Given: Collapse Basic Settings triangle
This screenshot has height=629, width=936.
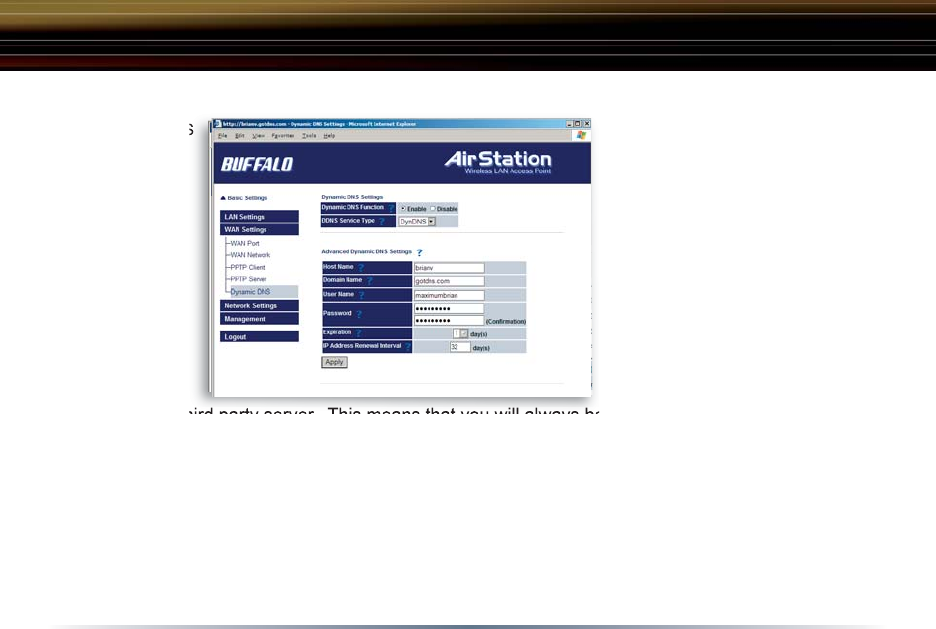Looking at the screenshot, I should point(223,198).
